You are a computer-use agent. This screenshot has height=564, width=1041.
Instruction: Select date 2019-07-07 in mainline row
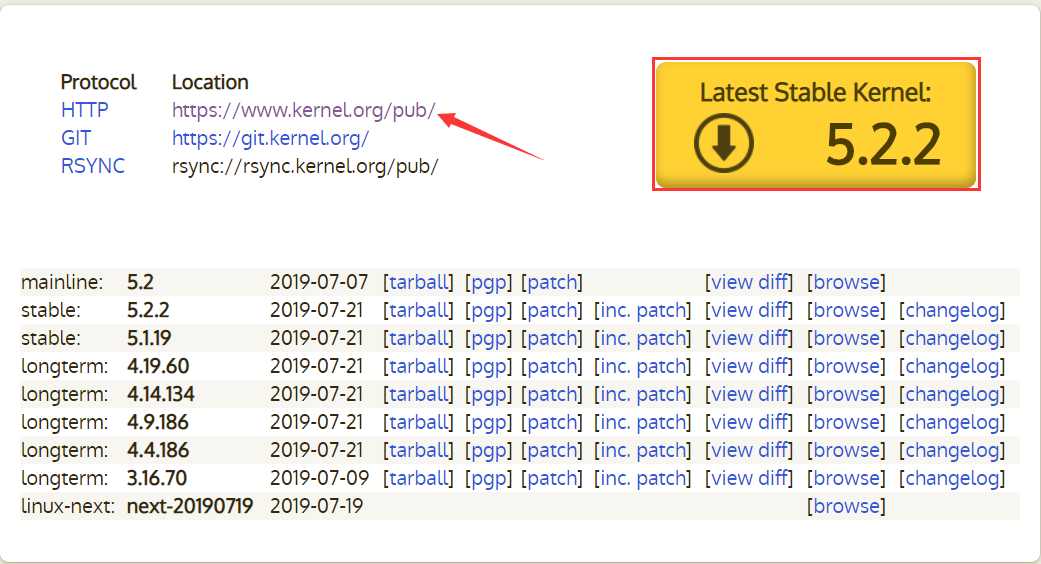coord(319,282)
